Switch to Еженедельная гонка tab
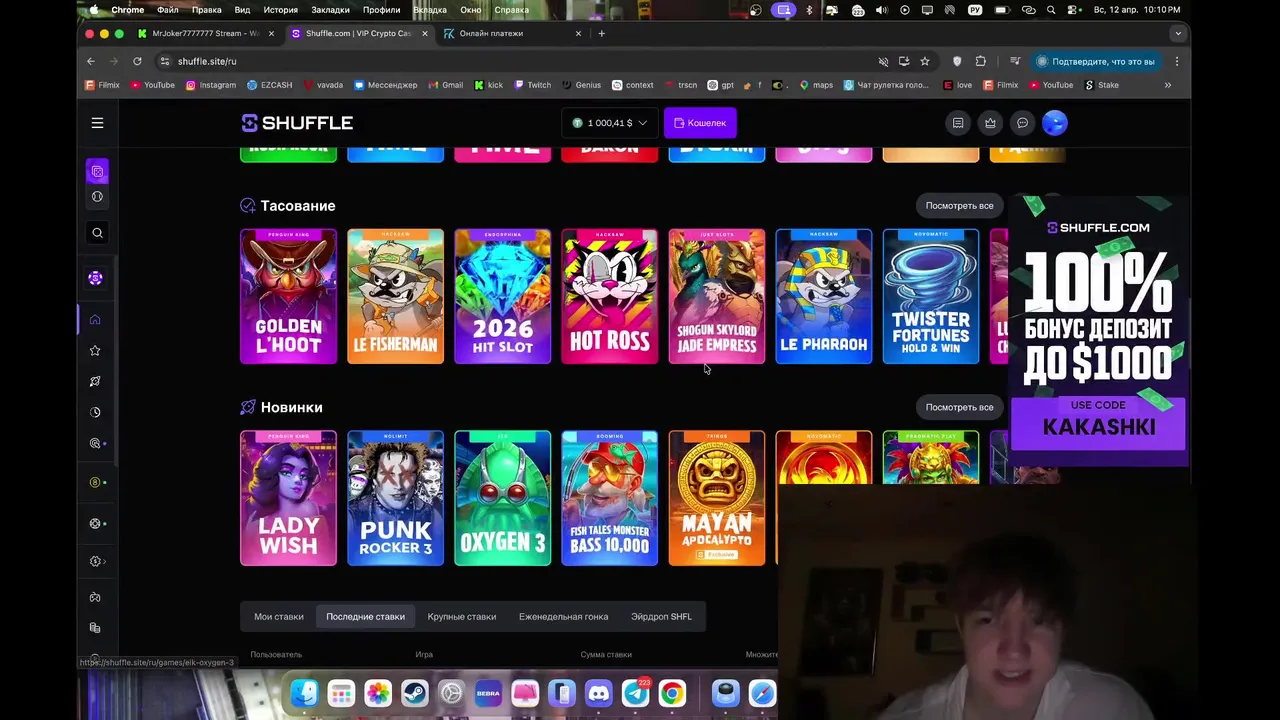 tap(563, 617)
